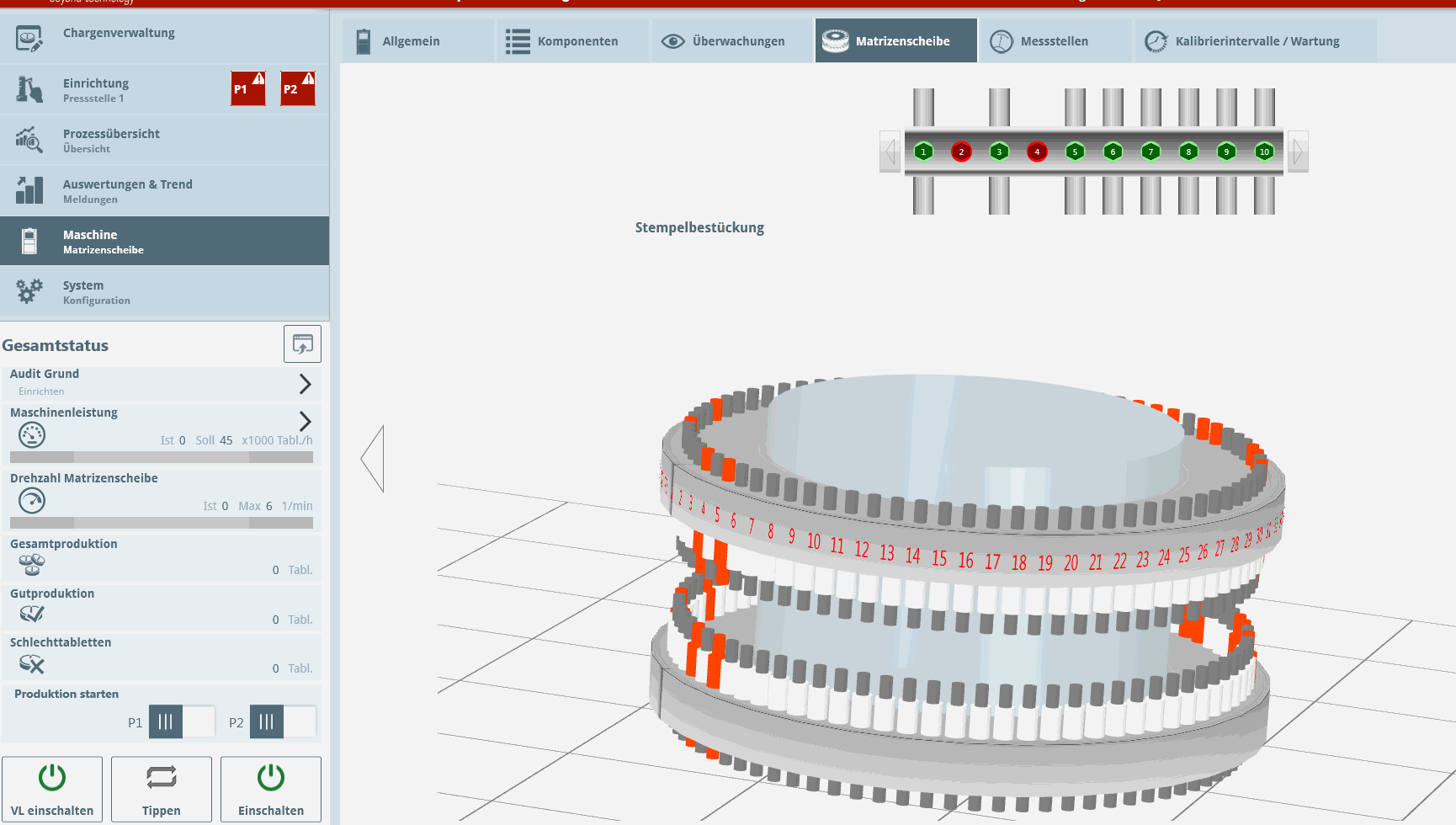Select red punch station 4
This screenshot has height=825, width=1456.
(1037, 152)
